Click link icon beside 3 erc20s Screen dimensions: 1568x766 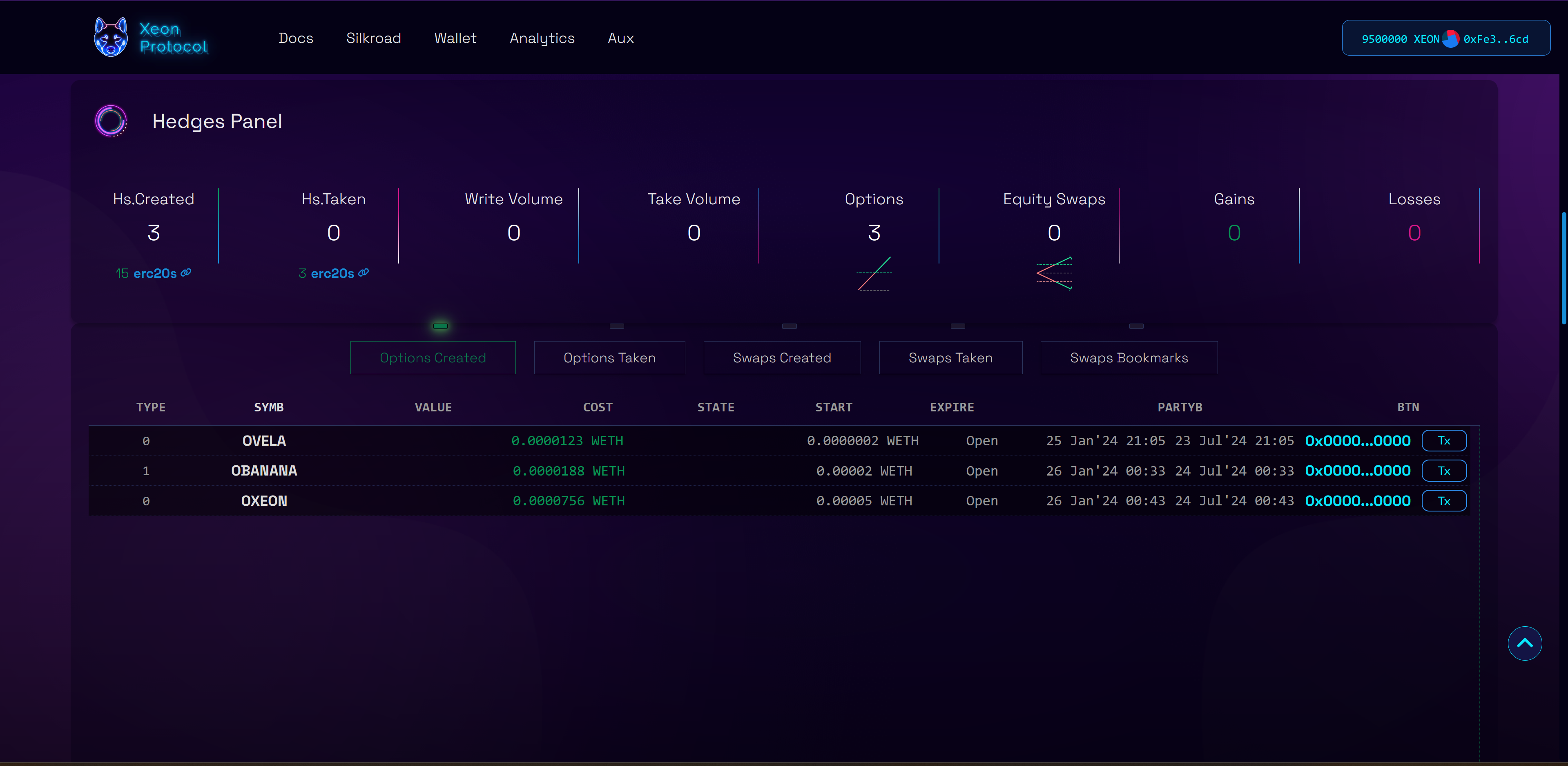[x=364, y=273]
